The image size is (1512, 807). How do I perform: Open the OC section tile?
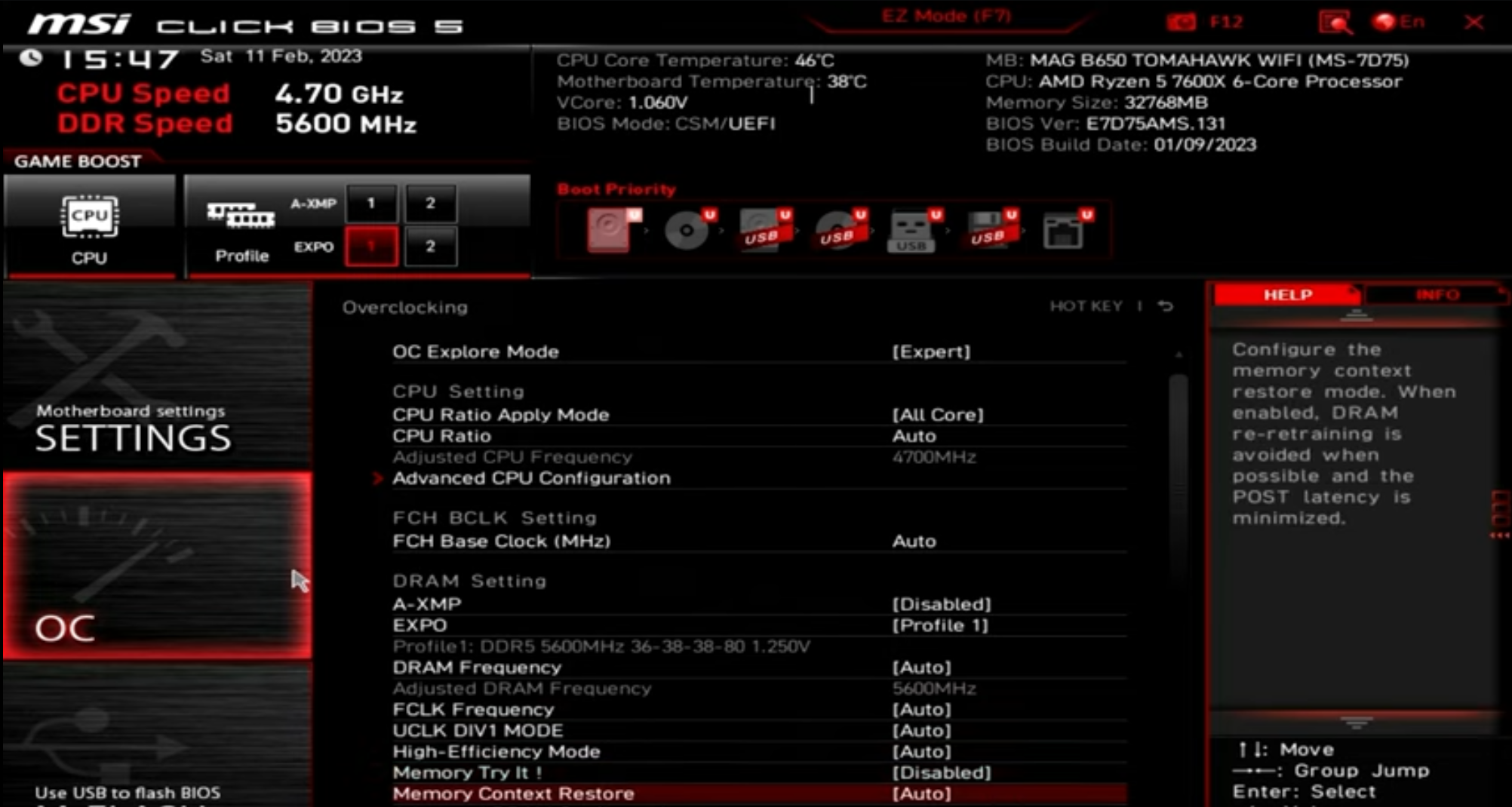click(x=157, y=566)
